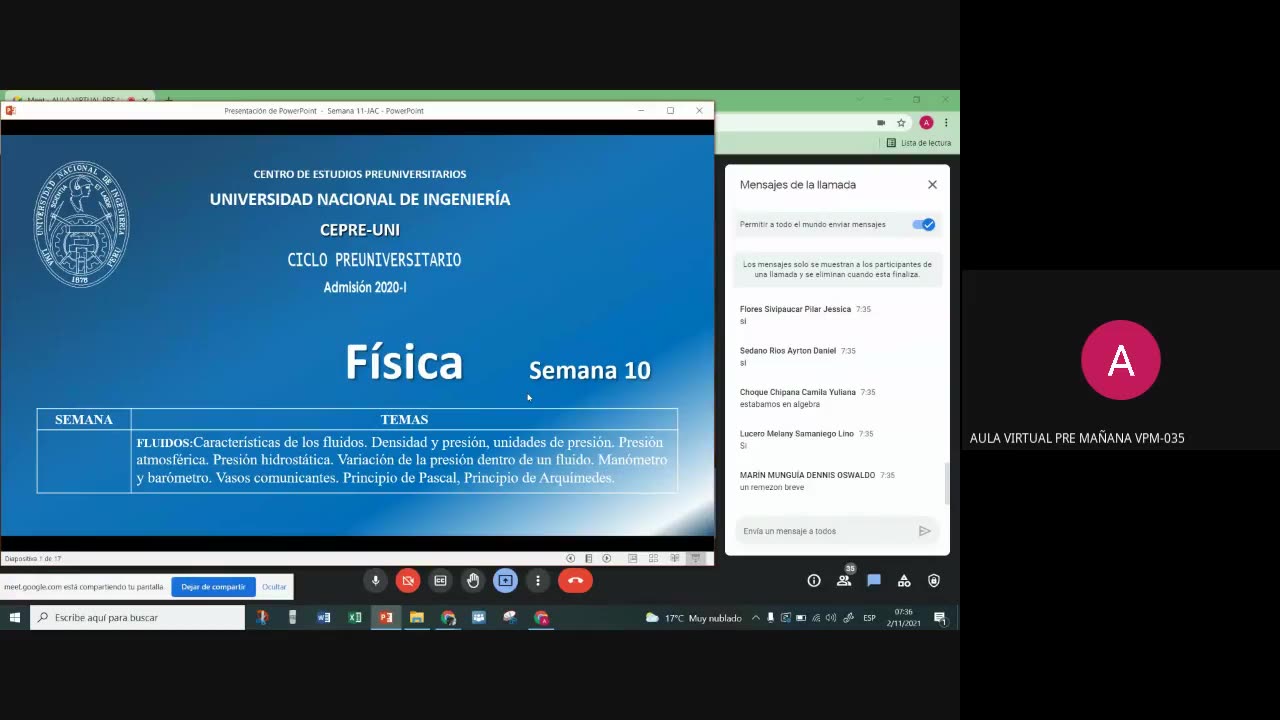
Task: Click message from Flores Sivipaucar Pilar Jessica
Action: pyautogui.click(x=805, y=315)
